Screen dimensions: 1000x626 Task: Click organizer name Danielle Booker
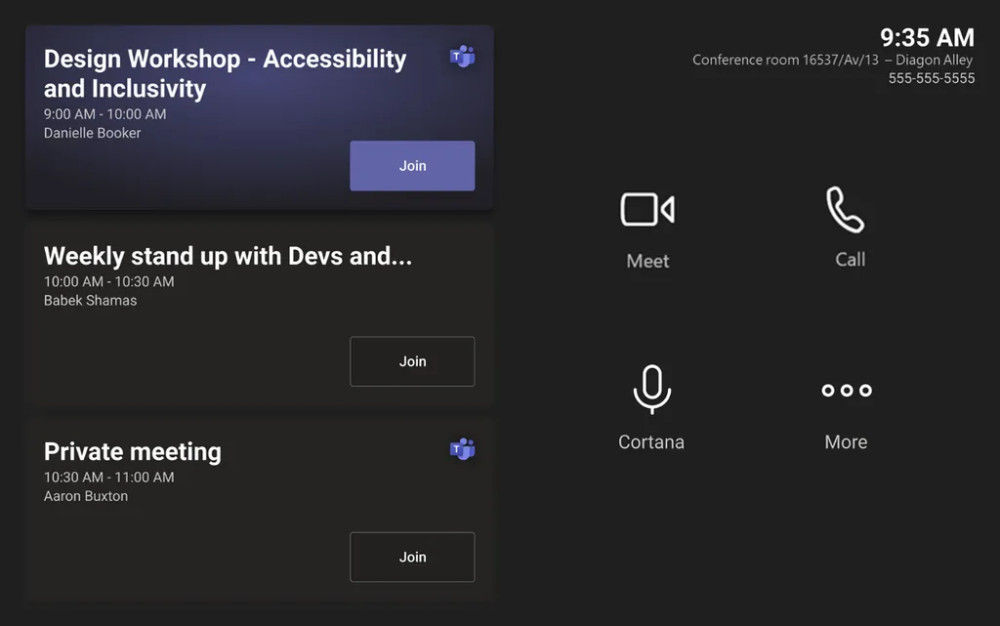click(x=92, y=133)
